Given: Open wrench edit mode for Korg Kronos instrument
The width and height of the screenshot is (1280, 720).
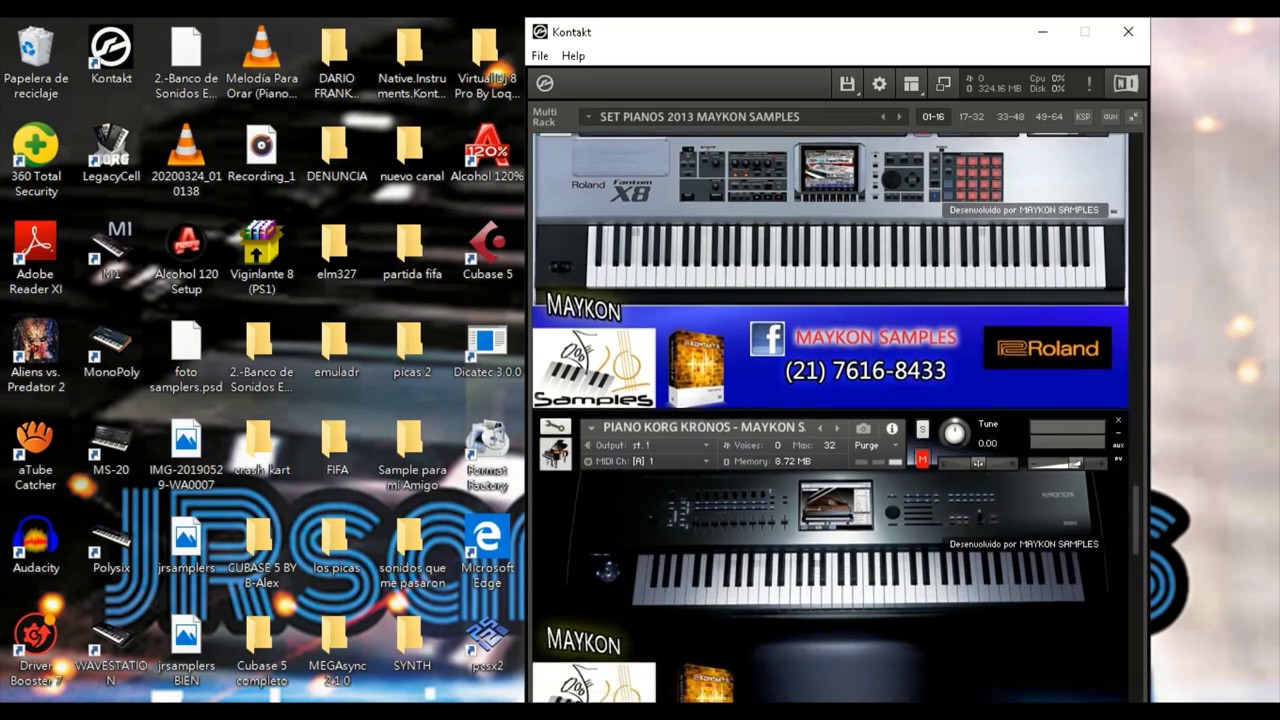Looking at the screenshot, I should [554, 427].
